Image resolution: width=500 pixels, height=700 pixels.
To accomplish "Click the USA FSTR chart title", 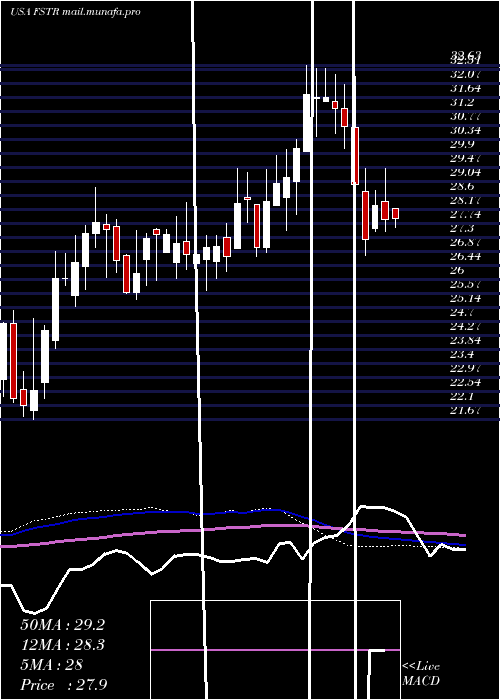I will tap(75, 12).
